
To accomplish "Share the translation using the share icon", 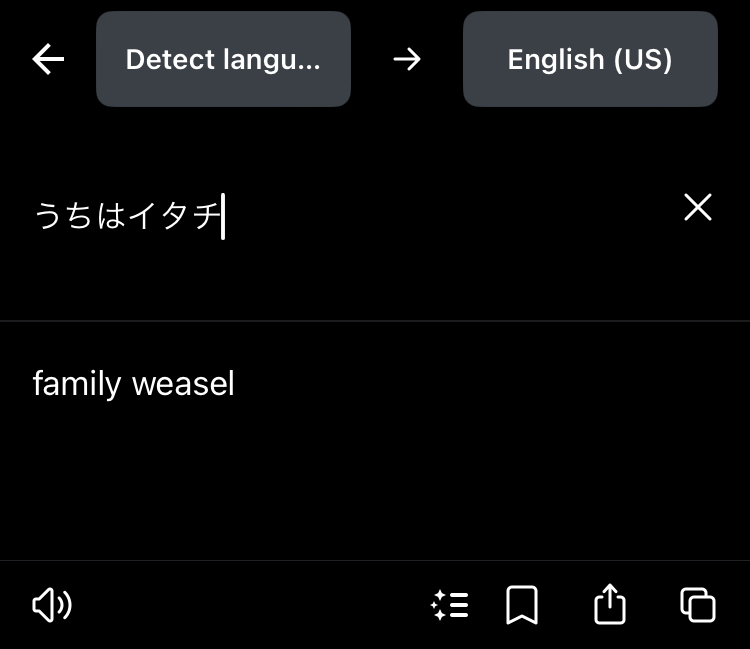I will coord(610,604).
